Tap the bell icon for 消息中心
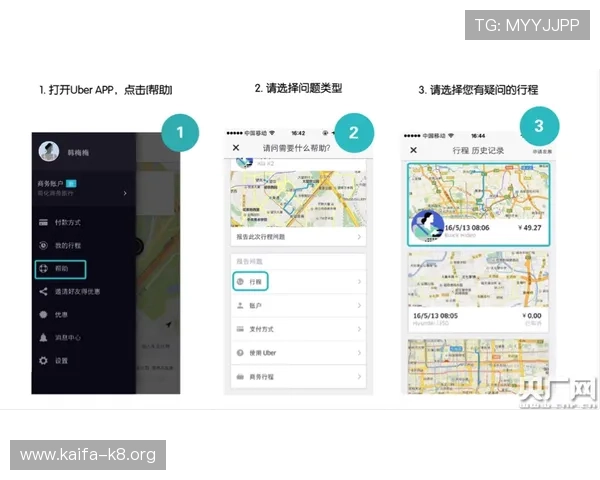Screen dimensions: 600x480 point(43,338)
